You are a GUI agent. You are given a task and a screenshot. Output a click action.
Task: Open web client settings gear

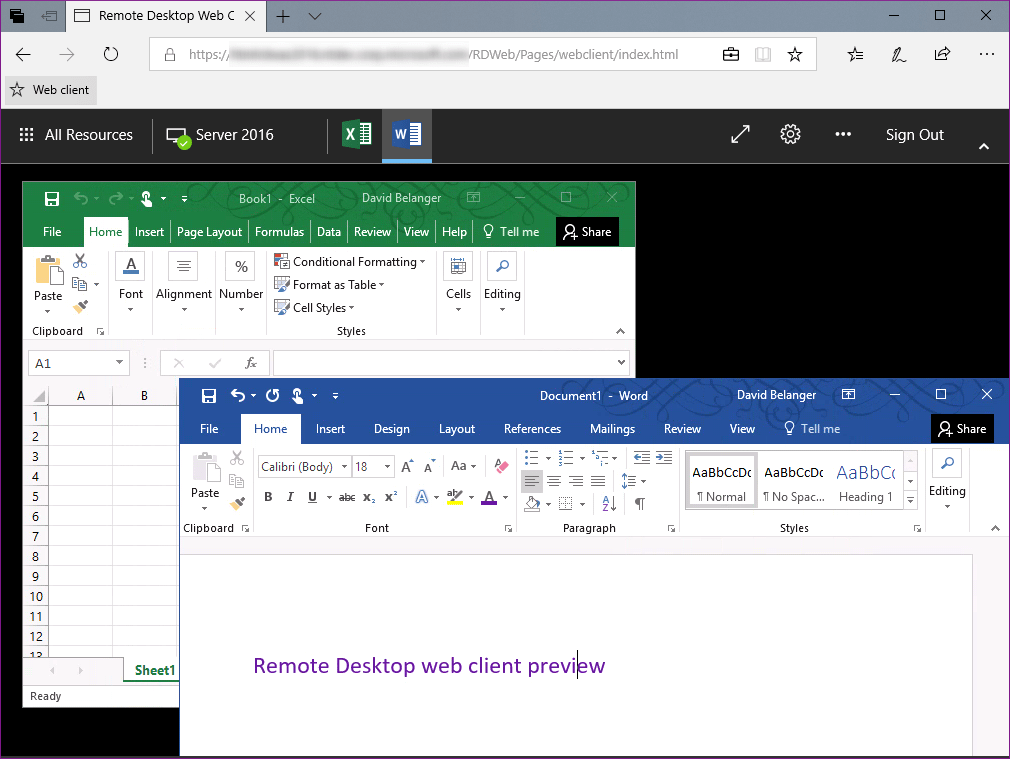(x=791, y=135)
